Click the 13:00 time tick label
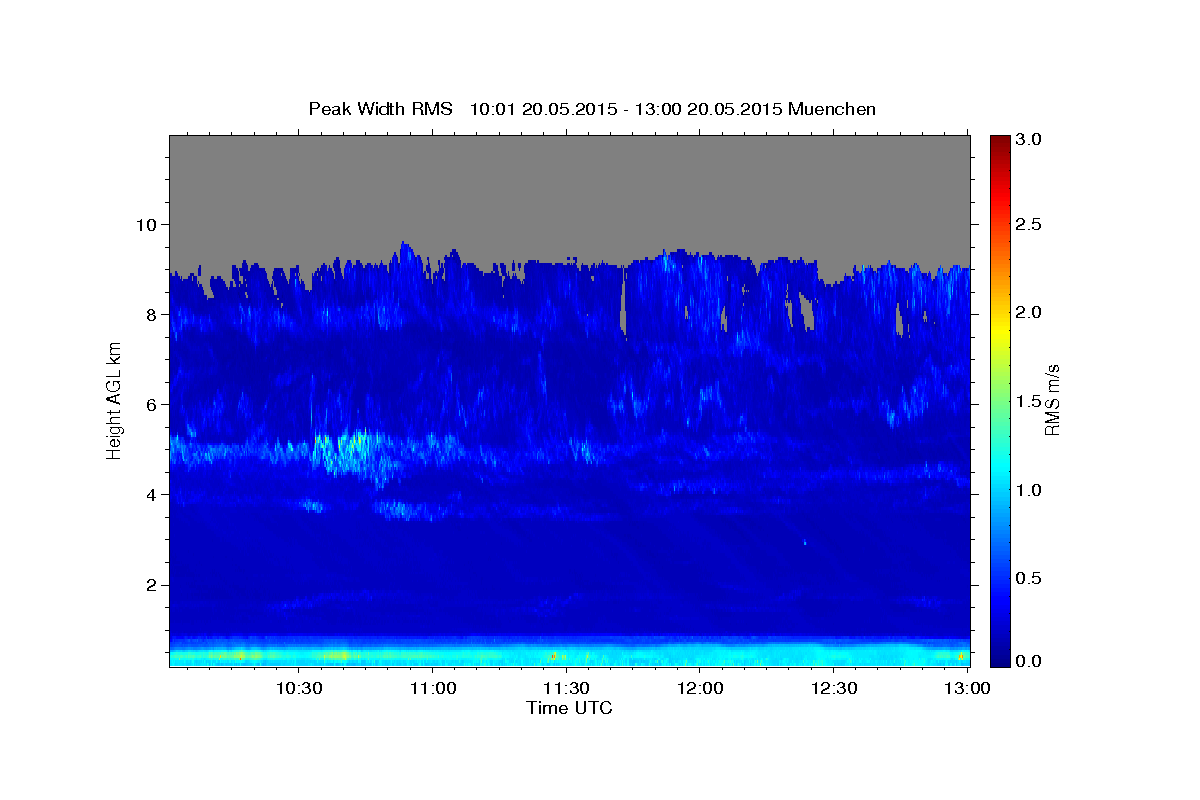The image size is (1200, 800). pyautogui.click(x=967, y=688)
